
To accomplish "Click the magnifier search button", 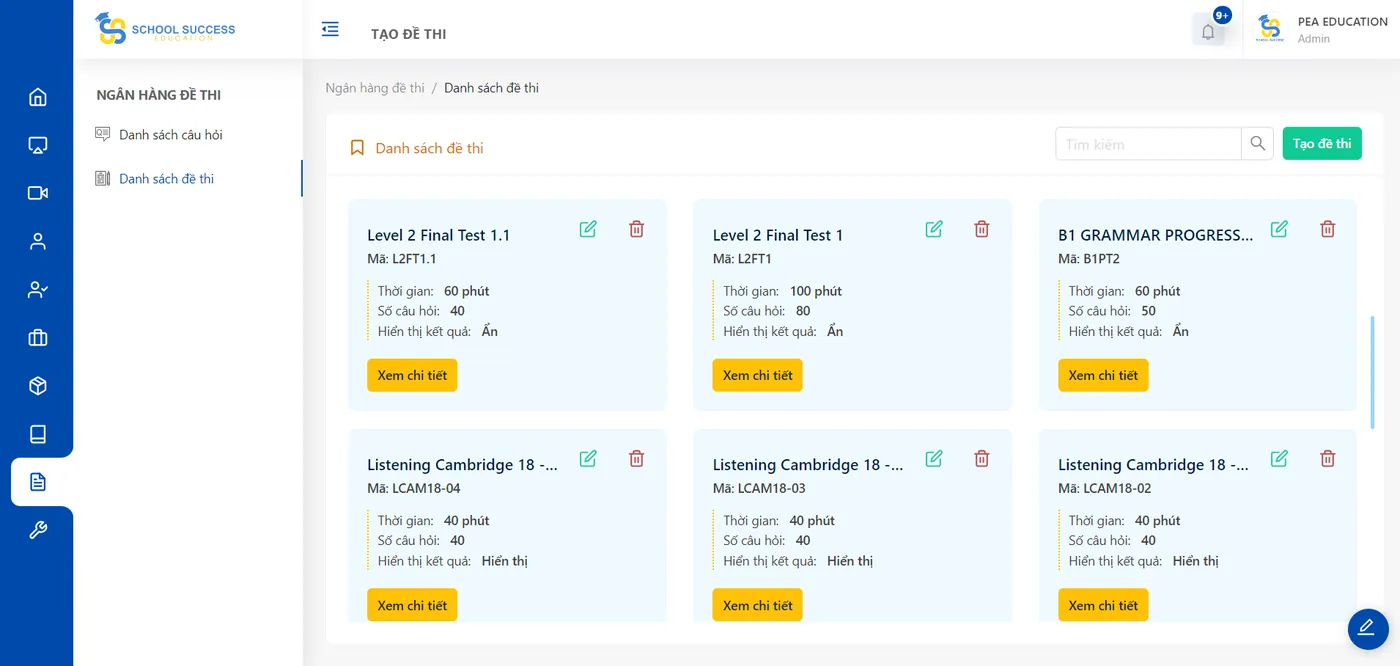I will coord(1258,144).
